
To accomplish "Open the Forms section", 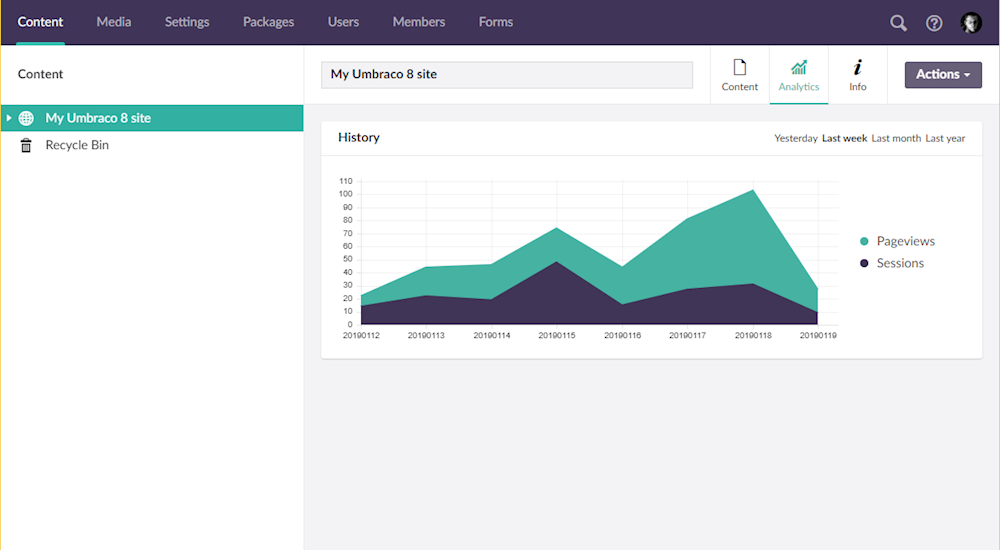I will tap(495, 22).
